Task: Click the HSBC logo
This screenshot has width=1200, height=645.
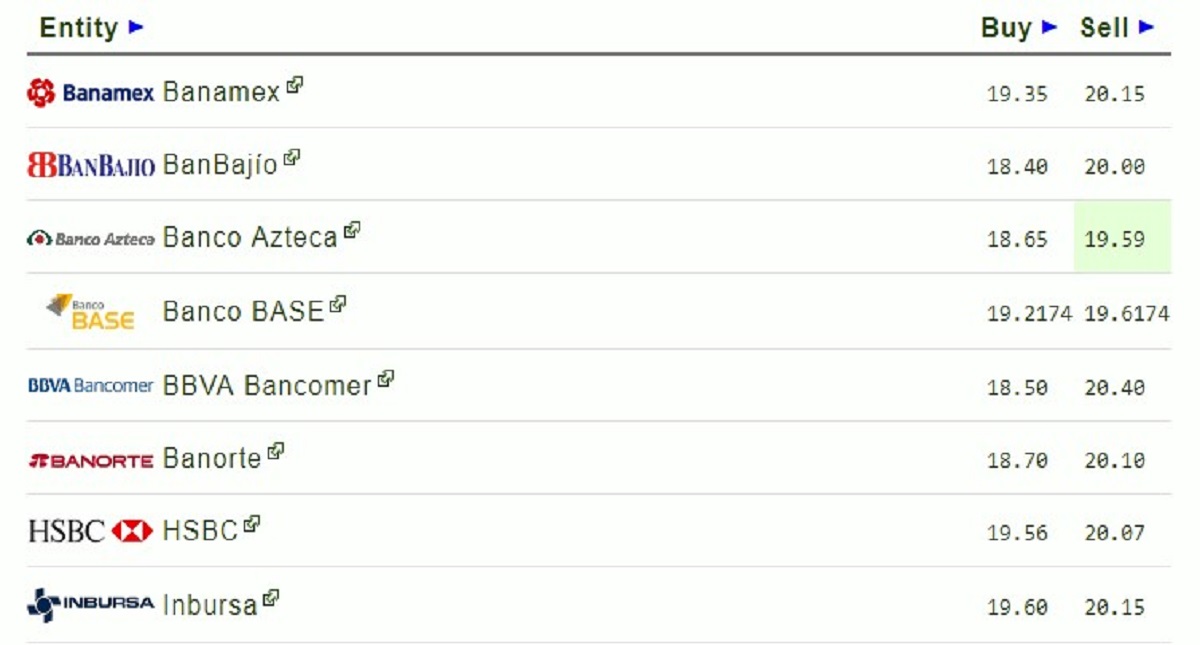Action: [x=90, y=531]
